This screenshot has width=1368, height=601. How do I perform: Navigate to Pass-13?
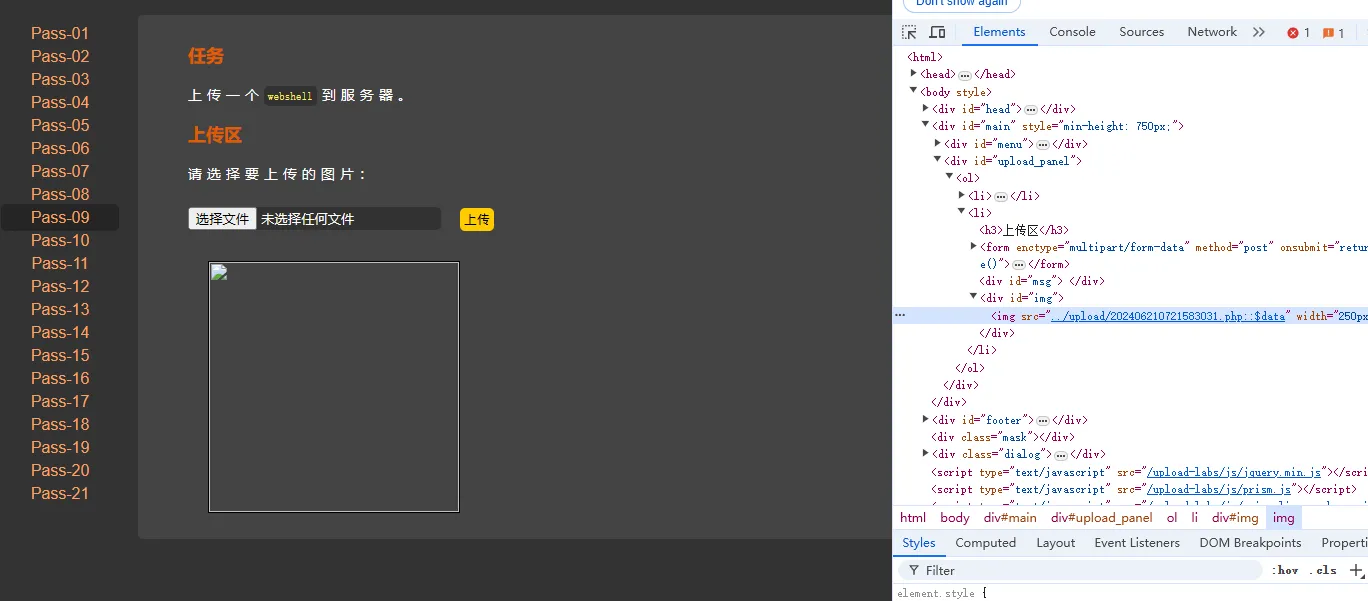tap(60, 309)
